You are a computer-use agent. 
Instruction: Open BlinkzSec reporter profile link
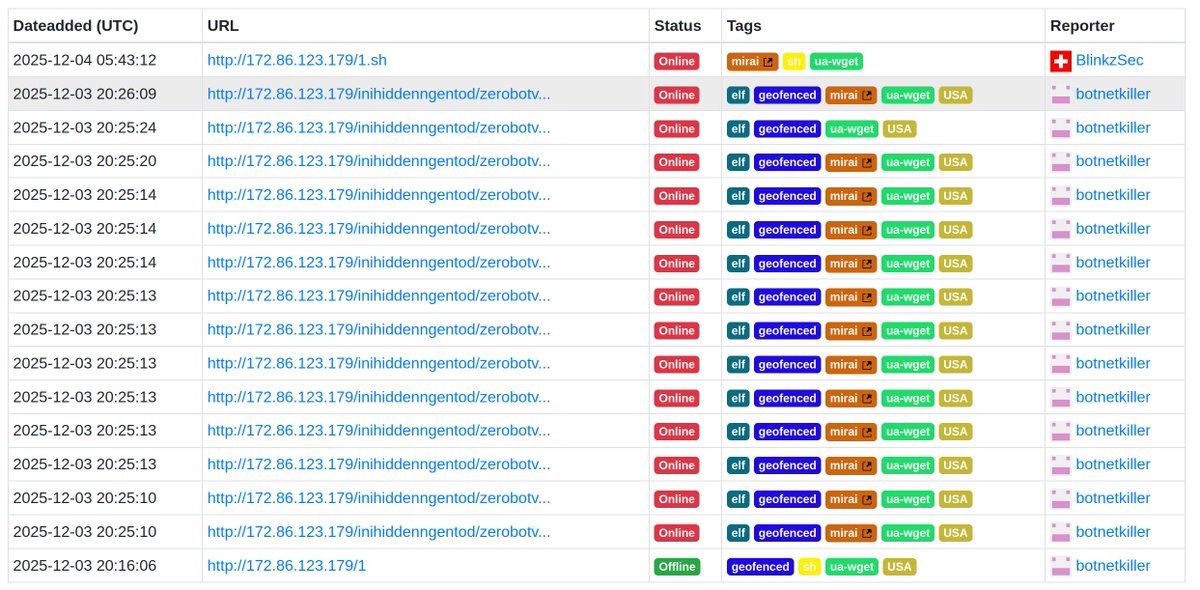1110,60
